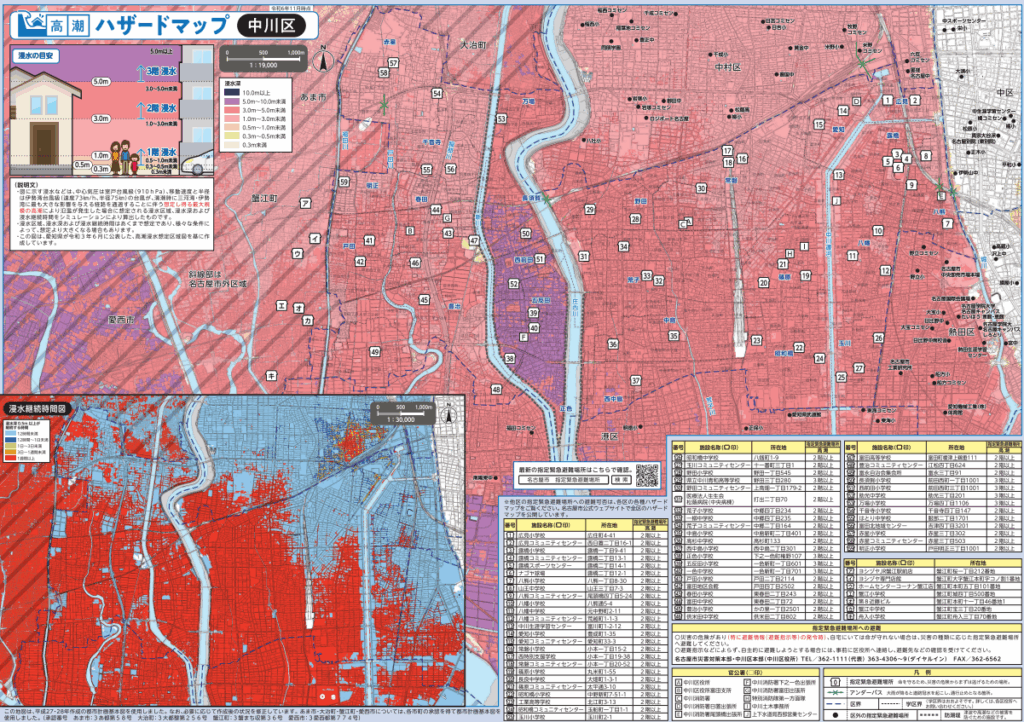
Task: Select shelter marker number 57 on map
Action: coord(394,63)
